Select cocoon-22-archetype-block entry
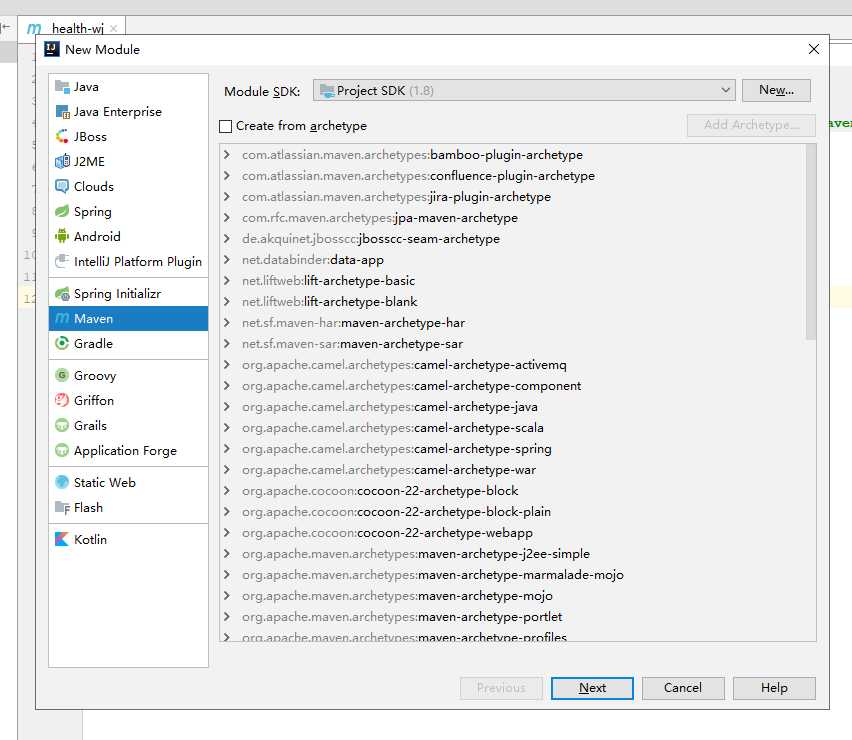Viewport: 852px width, 740px height. point(380,491)
